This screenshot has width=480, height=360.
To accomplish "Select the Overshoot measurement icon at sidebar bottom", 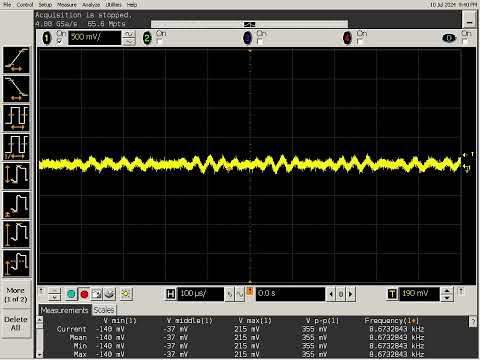I will coord(16,263).
